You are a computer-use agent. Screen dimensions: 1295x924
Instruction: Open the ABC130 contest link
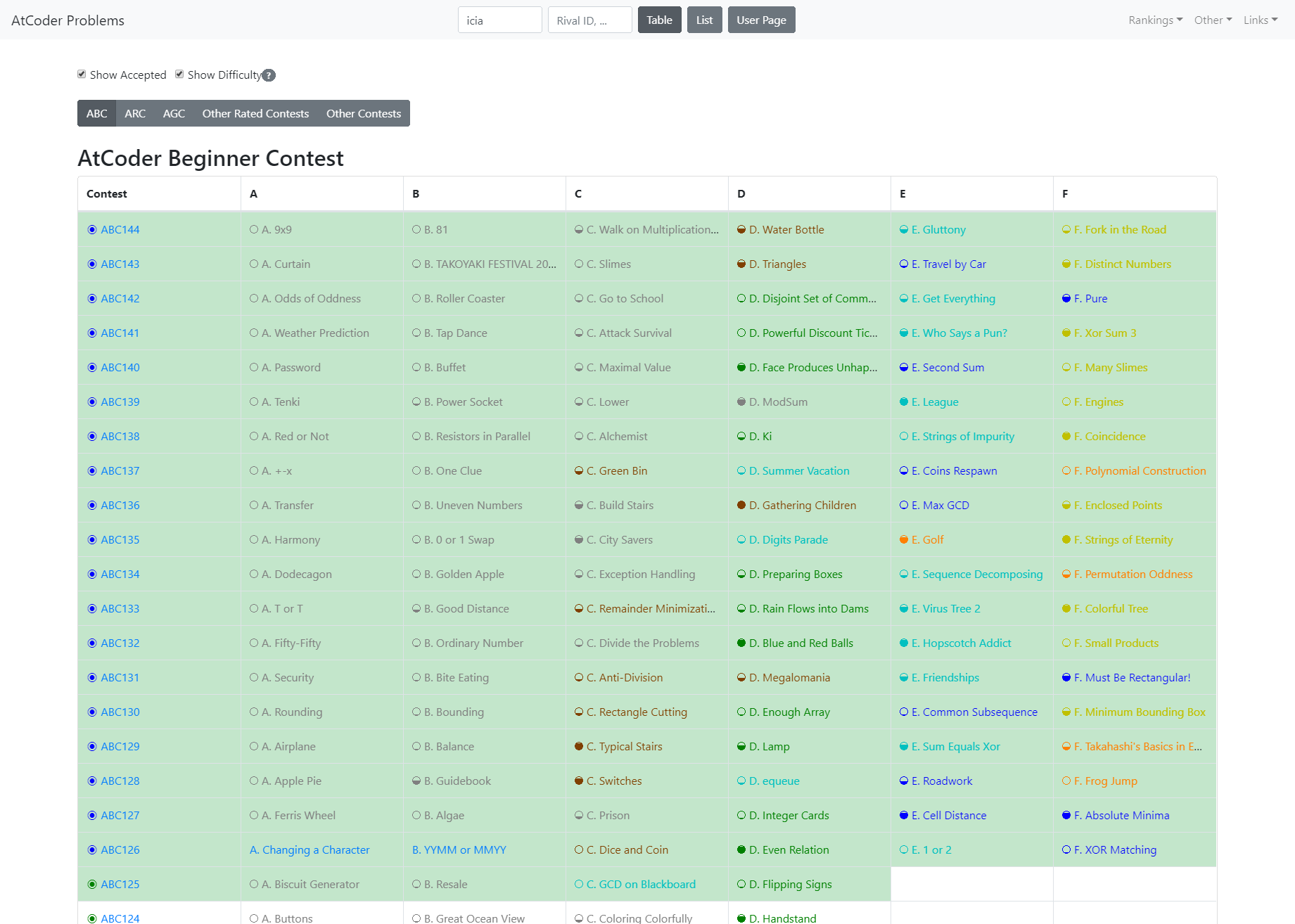pos(120,712)
